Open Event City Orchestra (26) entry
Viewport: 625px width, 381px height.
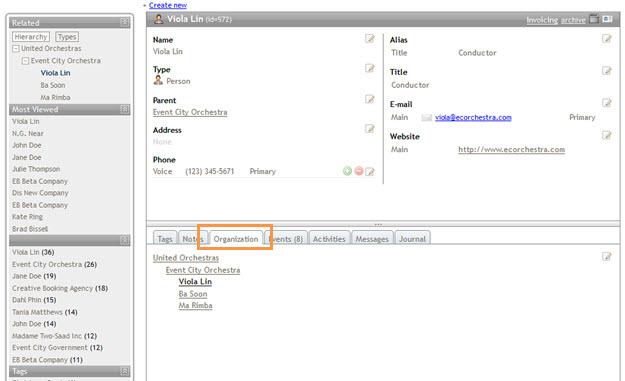[x=54, y=264]
